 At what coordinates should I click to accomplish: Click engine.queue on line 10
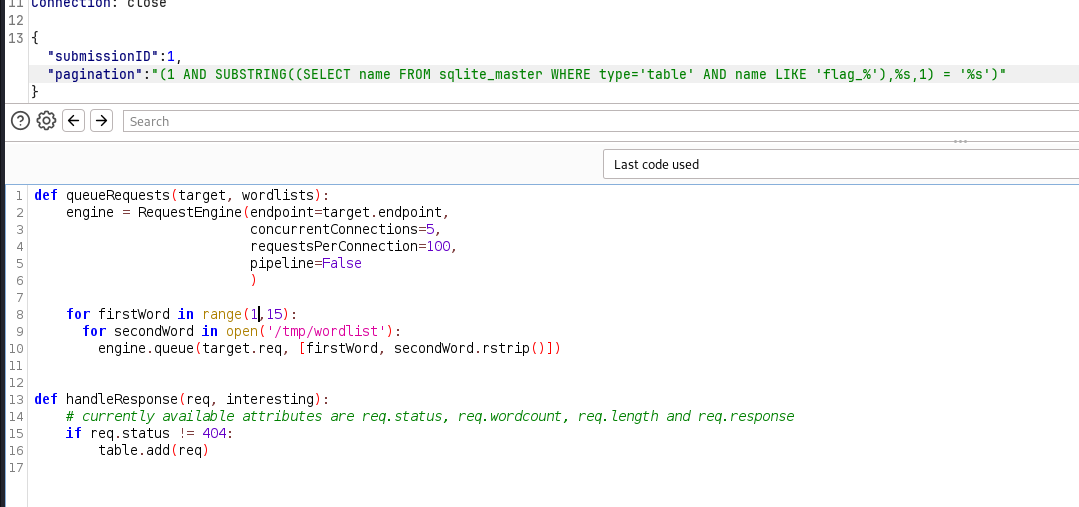click(x=146, y=349)
